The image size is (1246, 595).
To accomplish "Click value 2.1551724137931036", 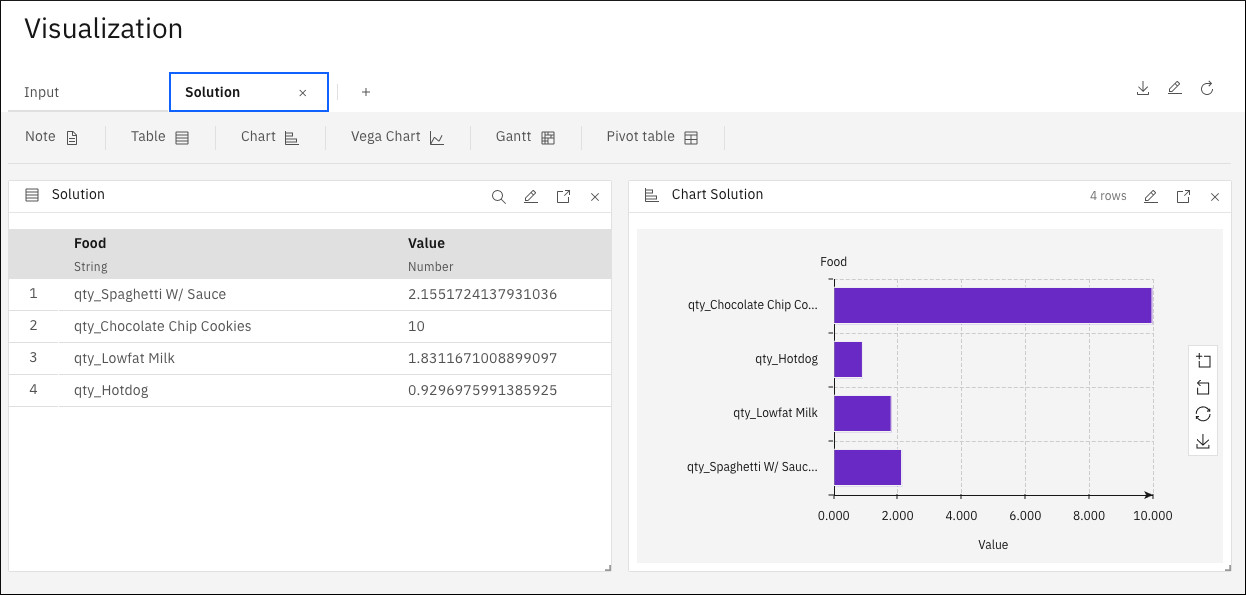I will [x=482, y=295].
